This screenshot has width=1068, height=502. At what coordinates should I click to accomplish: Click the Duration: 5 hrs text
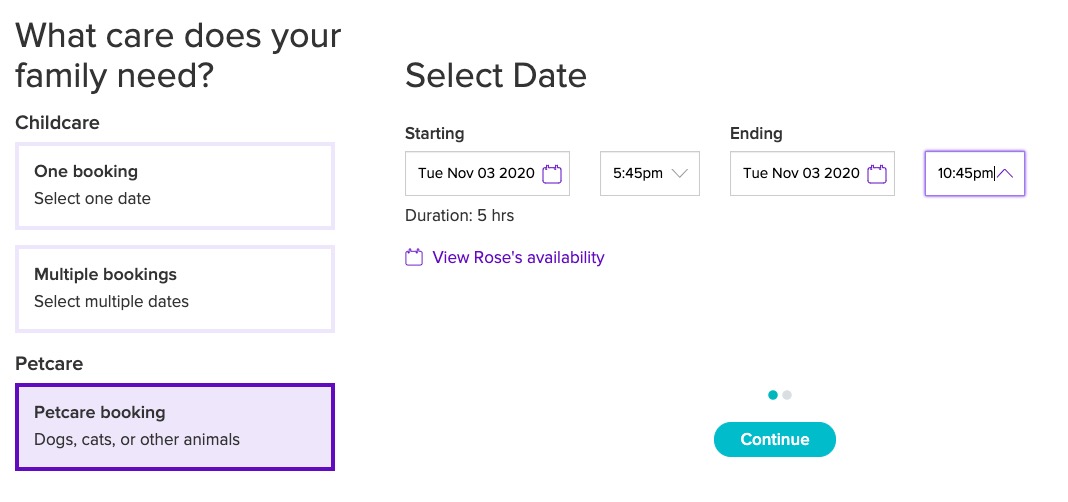tap(460, 216)
